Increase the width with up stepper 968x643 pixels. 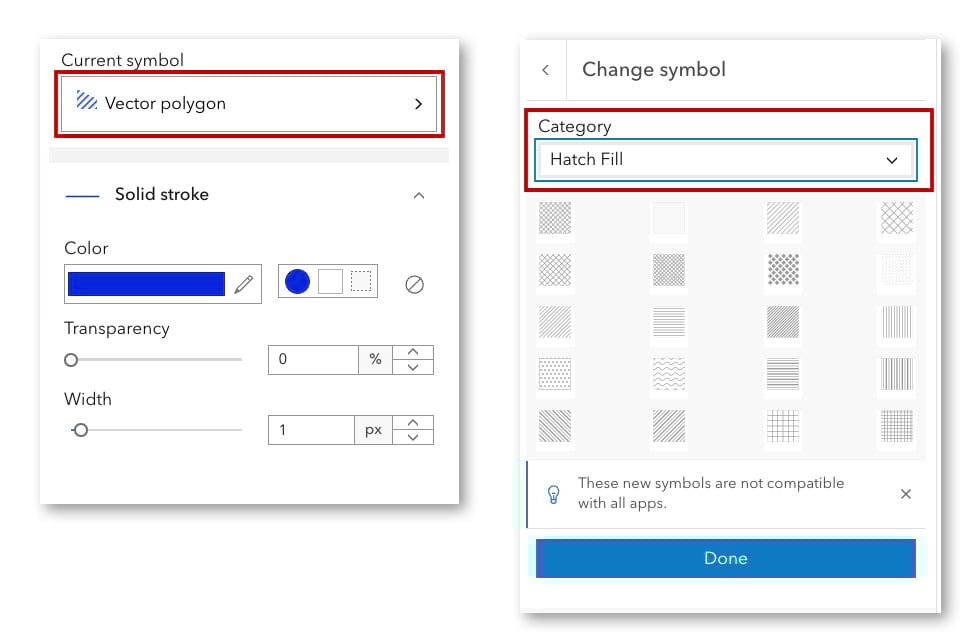[x=413, y=422]
